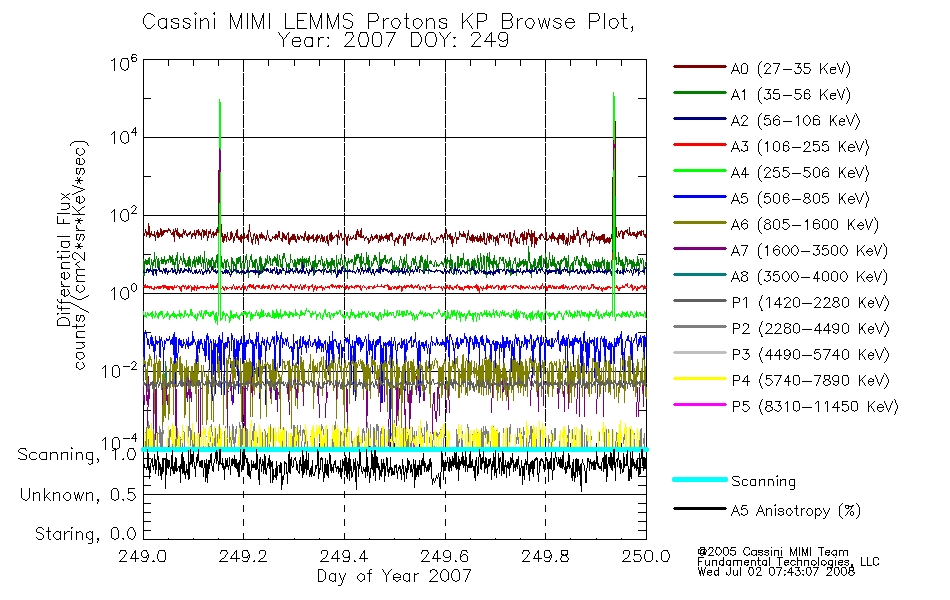This screenshot has width=950, height=600.
Task: Click the Day of Year 2007 axis label
Action: [394, 576]
